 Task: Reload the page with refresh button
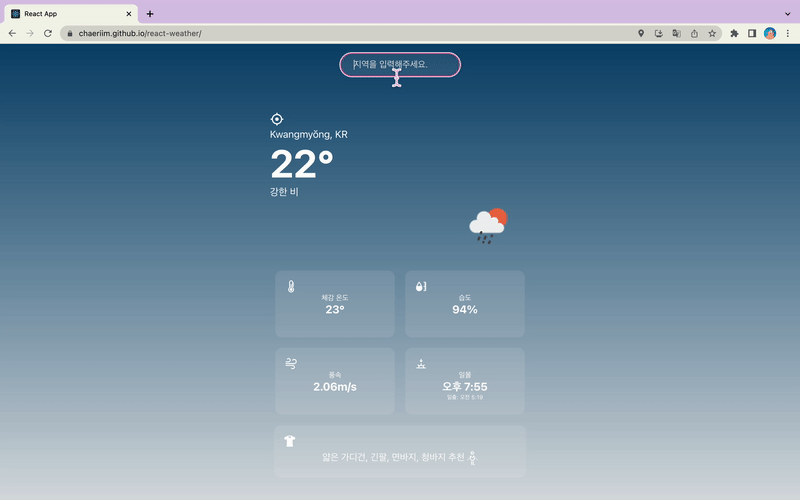pyautogui.click(x=48, y=33)
